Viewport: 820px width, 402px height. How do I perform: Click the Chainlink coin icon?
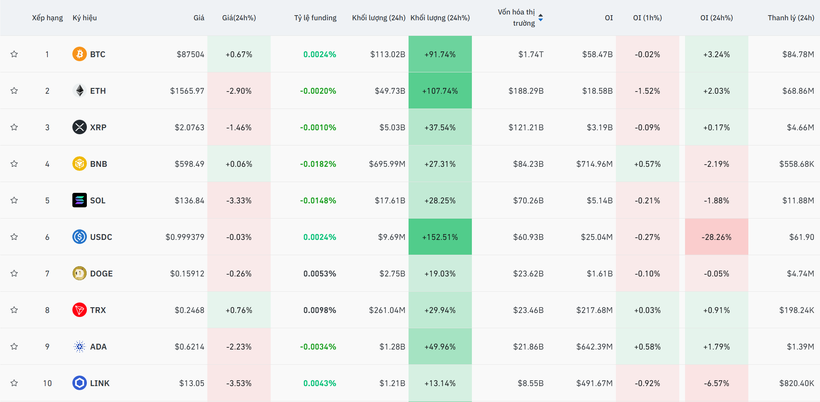pyautogui.click(x=80, y=383)
